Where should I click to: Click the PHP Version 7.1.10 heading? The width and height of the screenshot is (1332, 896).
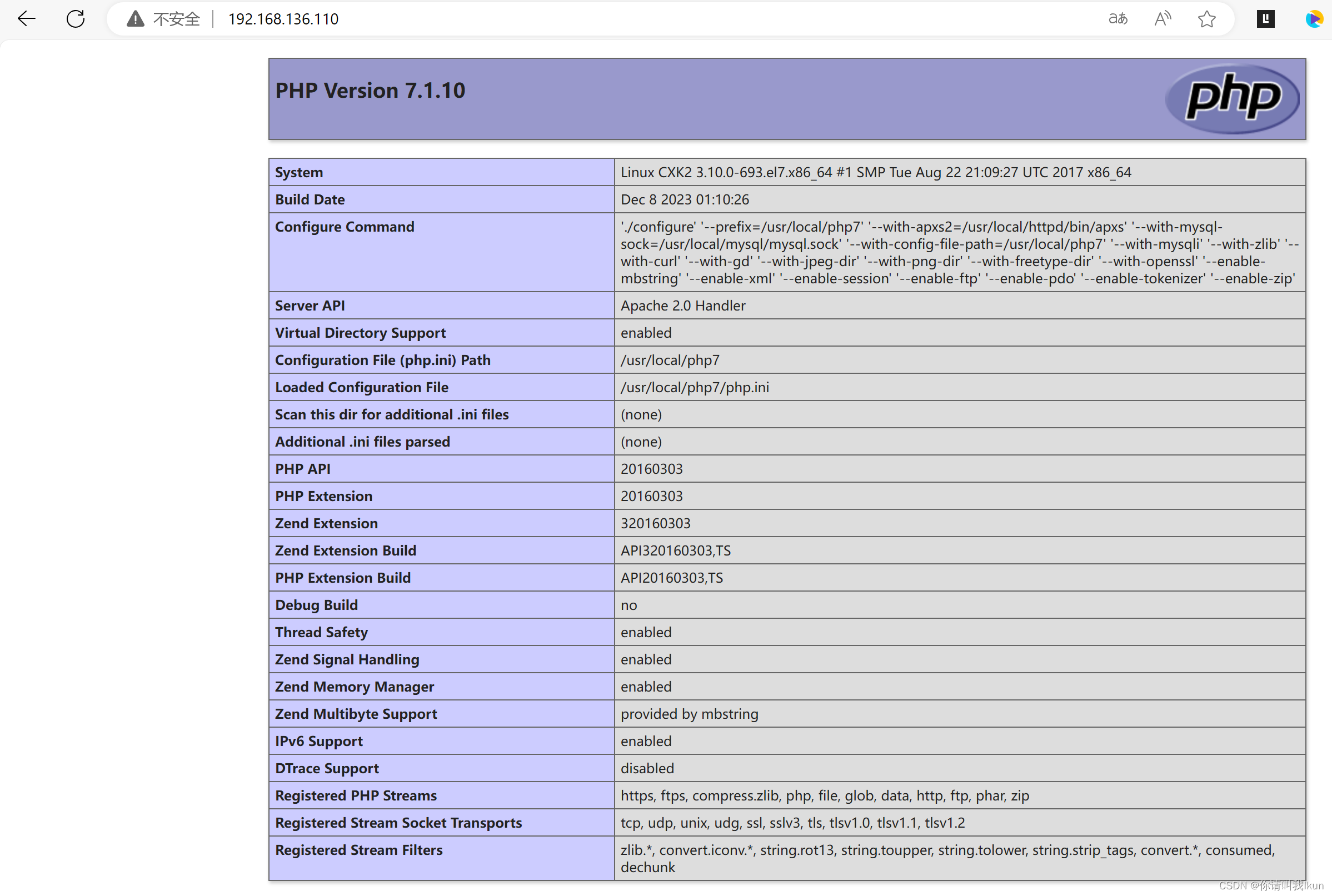coord(370,91)
